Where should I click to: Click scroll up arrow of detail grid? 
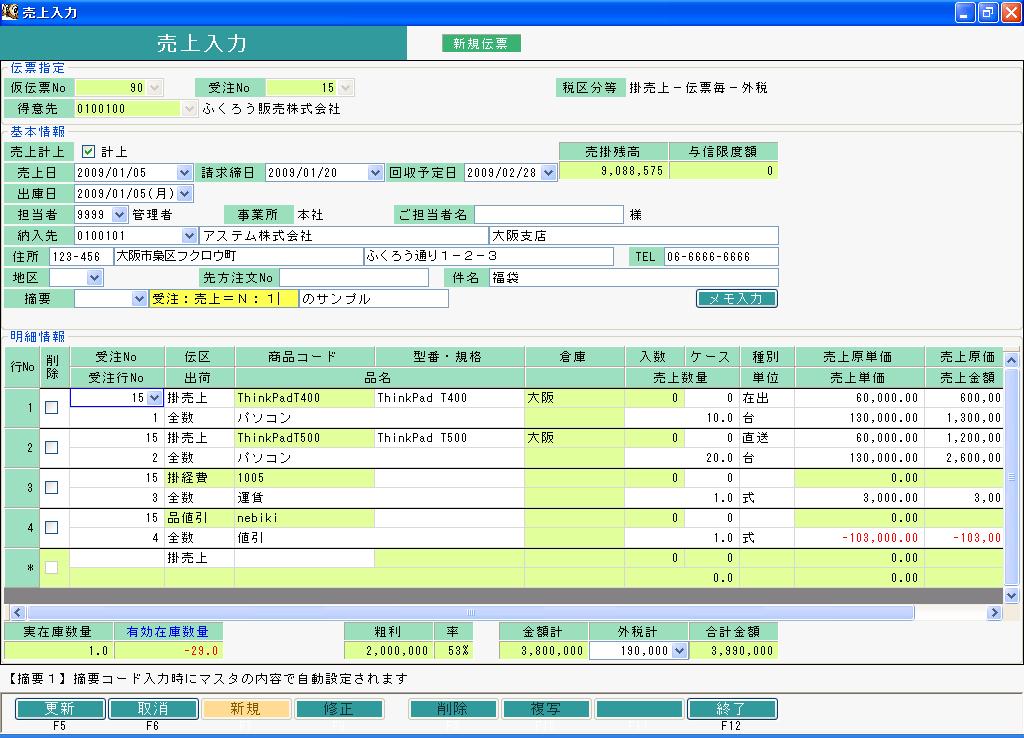1011,360
